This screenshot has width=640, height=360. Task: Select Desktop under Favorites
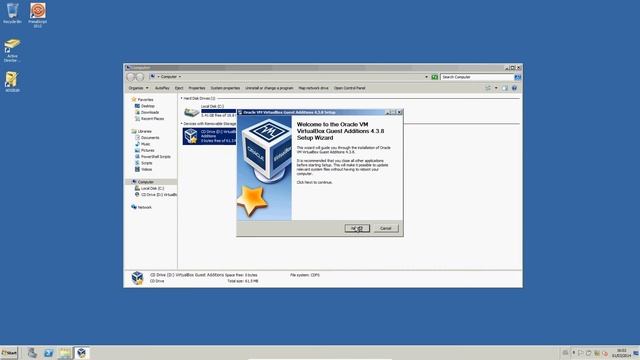(x=145, y=106)
